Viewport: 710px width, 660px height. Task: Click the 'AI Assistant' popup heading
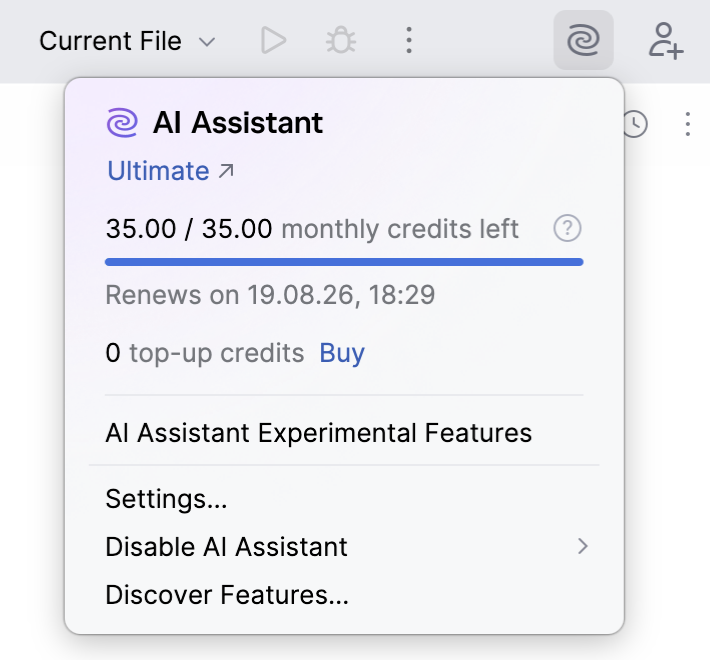click(238, 123)
